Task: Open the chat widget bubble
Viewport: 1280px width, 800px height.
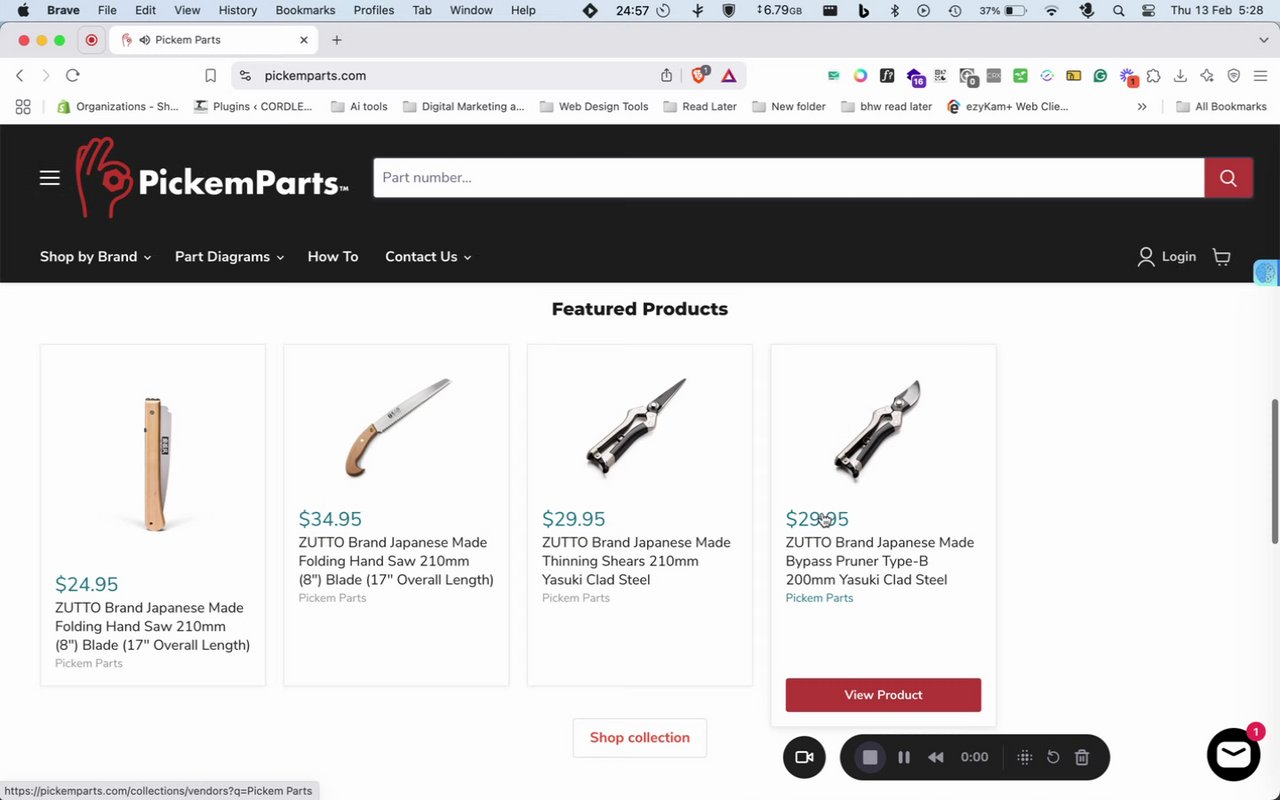Action: click(1233, 754)
